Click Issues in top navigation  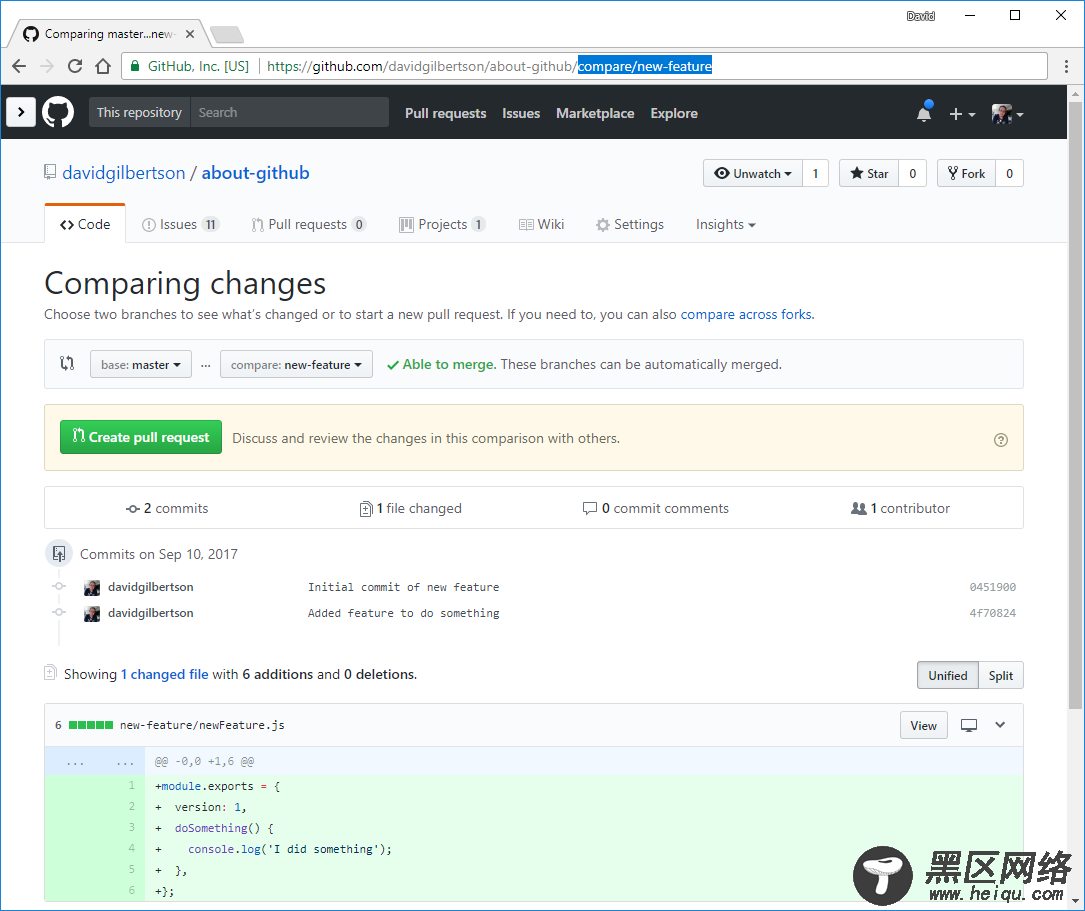[521, 113]
